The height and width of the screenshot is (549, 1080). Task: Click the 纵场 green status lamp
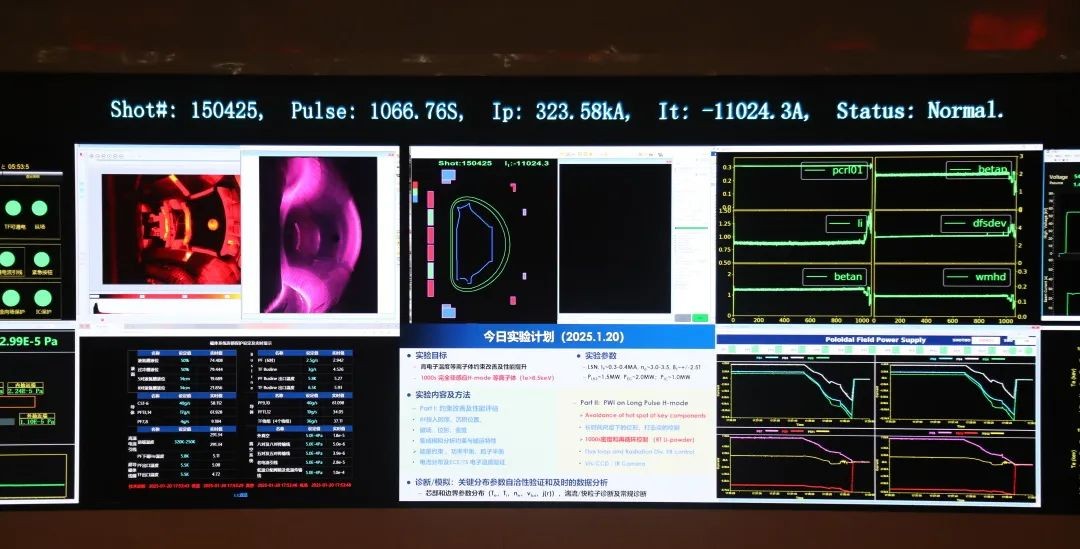point(40,208)
